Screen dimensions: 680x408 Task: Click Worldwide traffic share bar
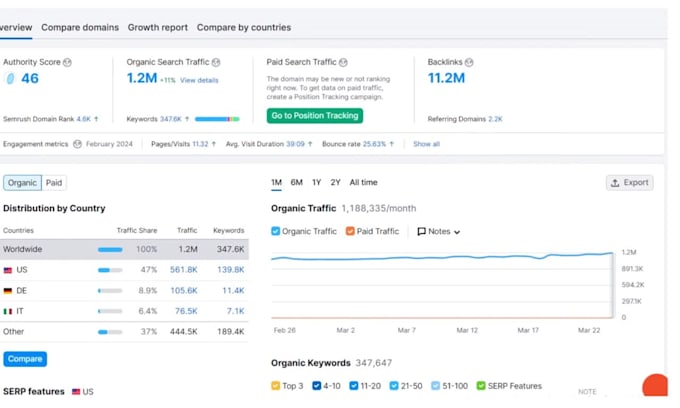[x=110, y=250]
